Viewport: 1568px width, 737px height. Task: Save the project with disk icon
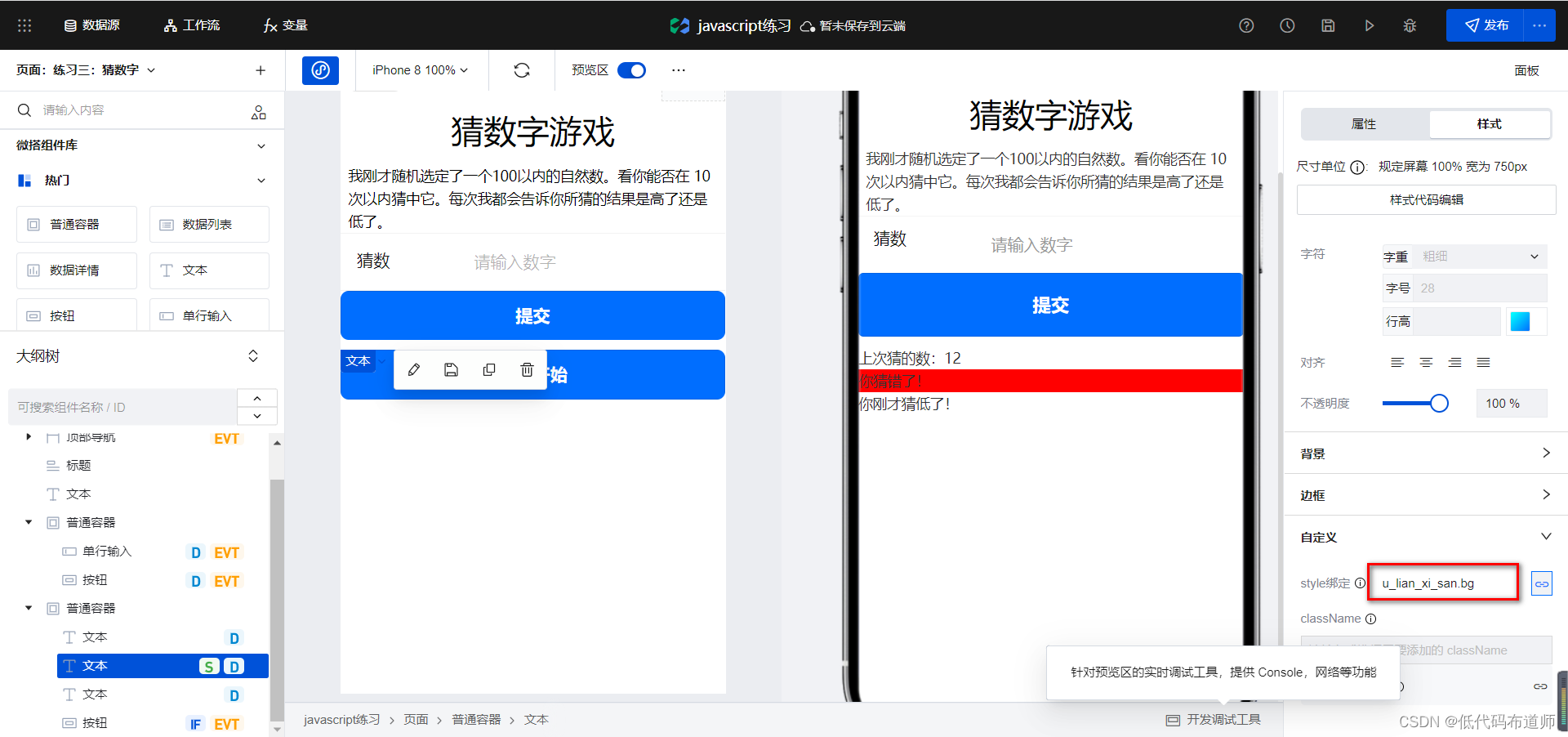(1328, 25)
